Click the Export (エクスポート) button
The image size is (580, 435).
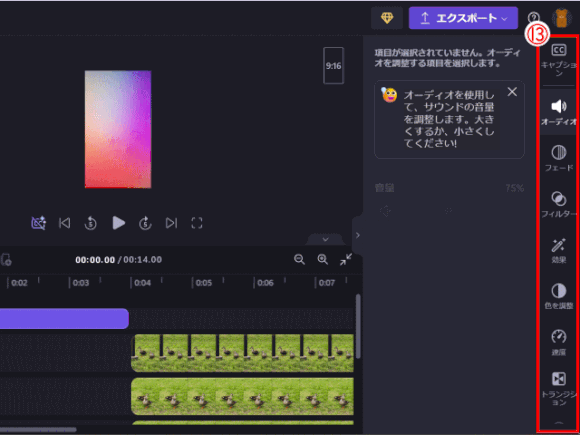pos(463,18)
